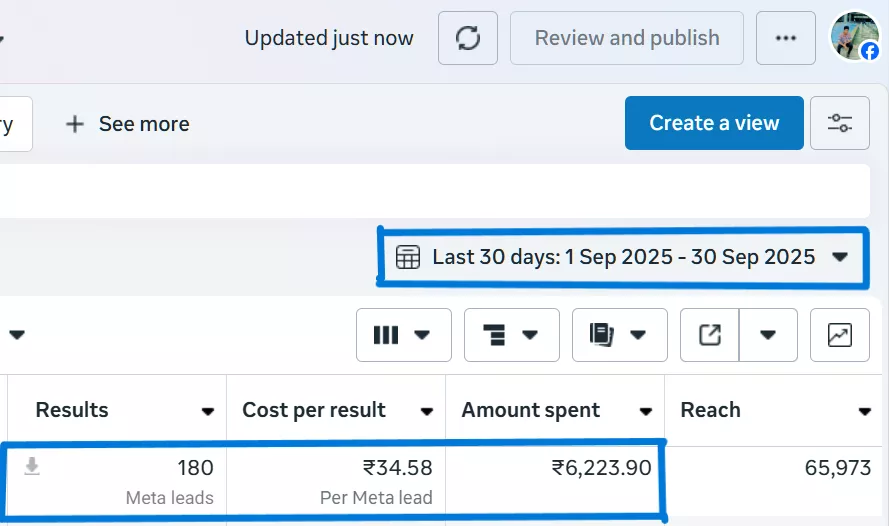The width and height of the screenshot is (889, 526).
Task: Click the refresh data icon
Action: point(468,39)
